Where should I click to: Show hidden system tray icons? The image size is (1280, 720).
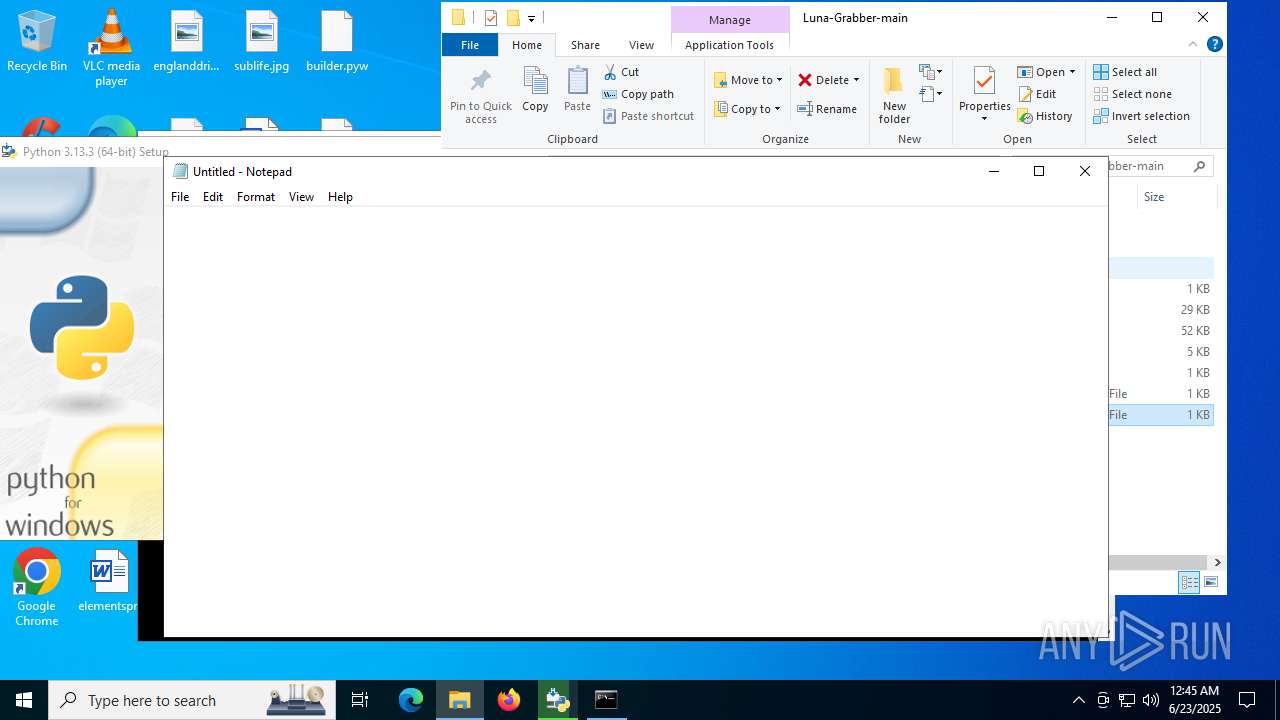pos(1078,700)
